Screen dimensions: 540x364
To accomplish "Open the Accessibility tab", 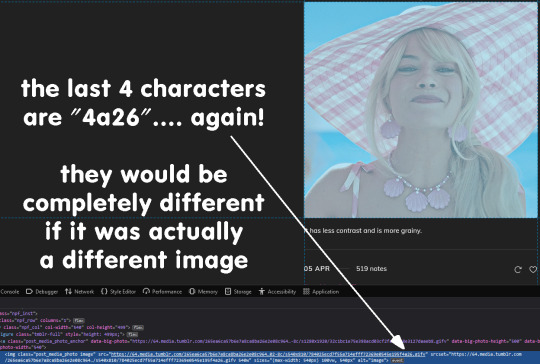I will pyautogui.click(x=277, y=292).
